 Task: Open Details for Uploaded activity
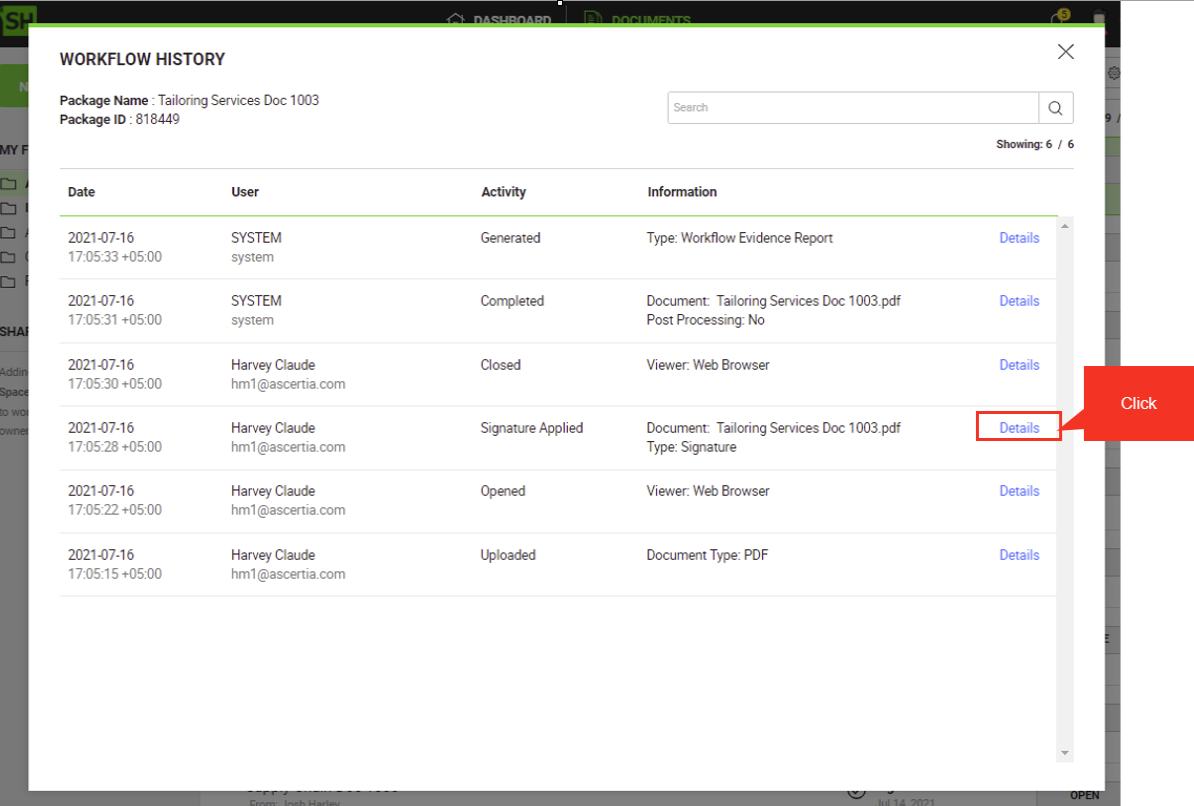point(1019,555)
